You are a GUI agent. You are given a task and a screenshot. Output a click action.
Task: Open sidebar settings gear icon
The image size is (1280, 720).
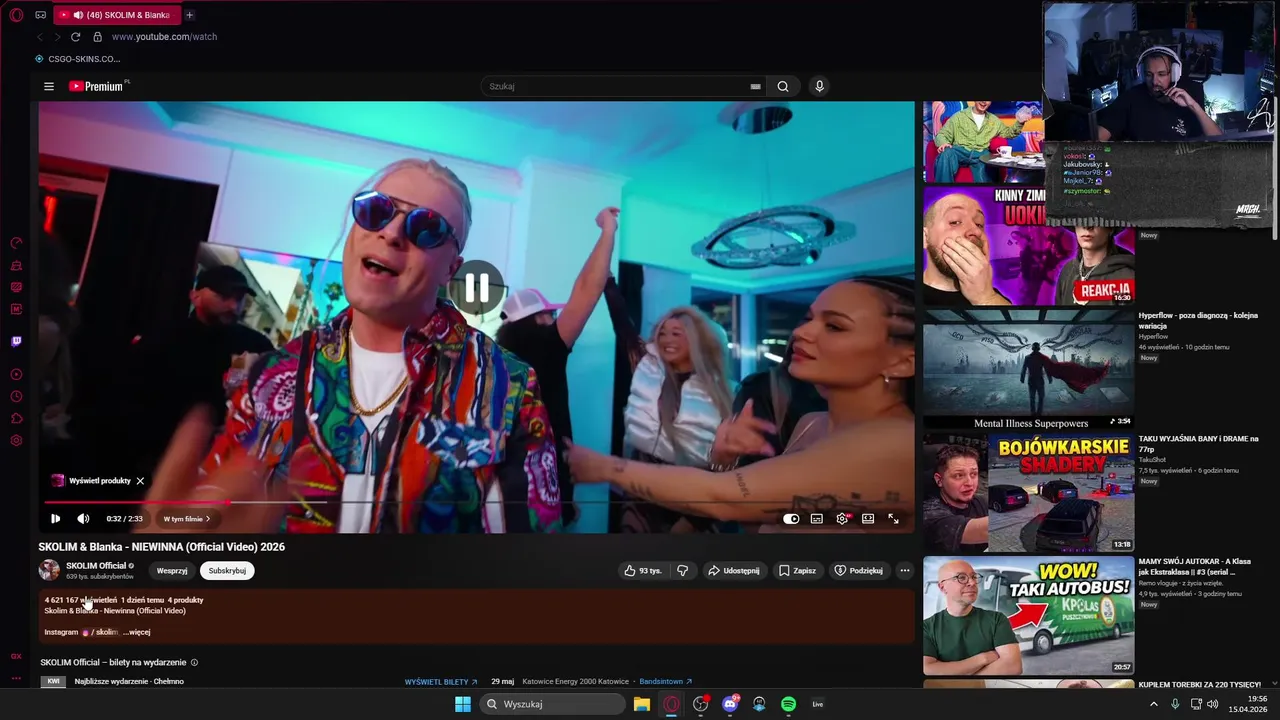[16, 441]
